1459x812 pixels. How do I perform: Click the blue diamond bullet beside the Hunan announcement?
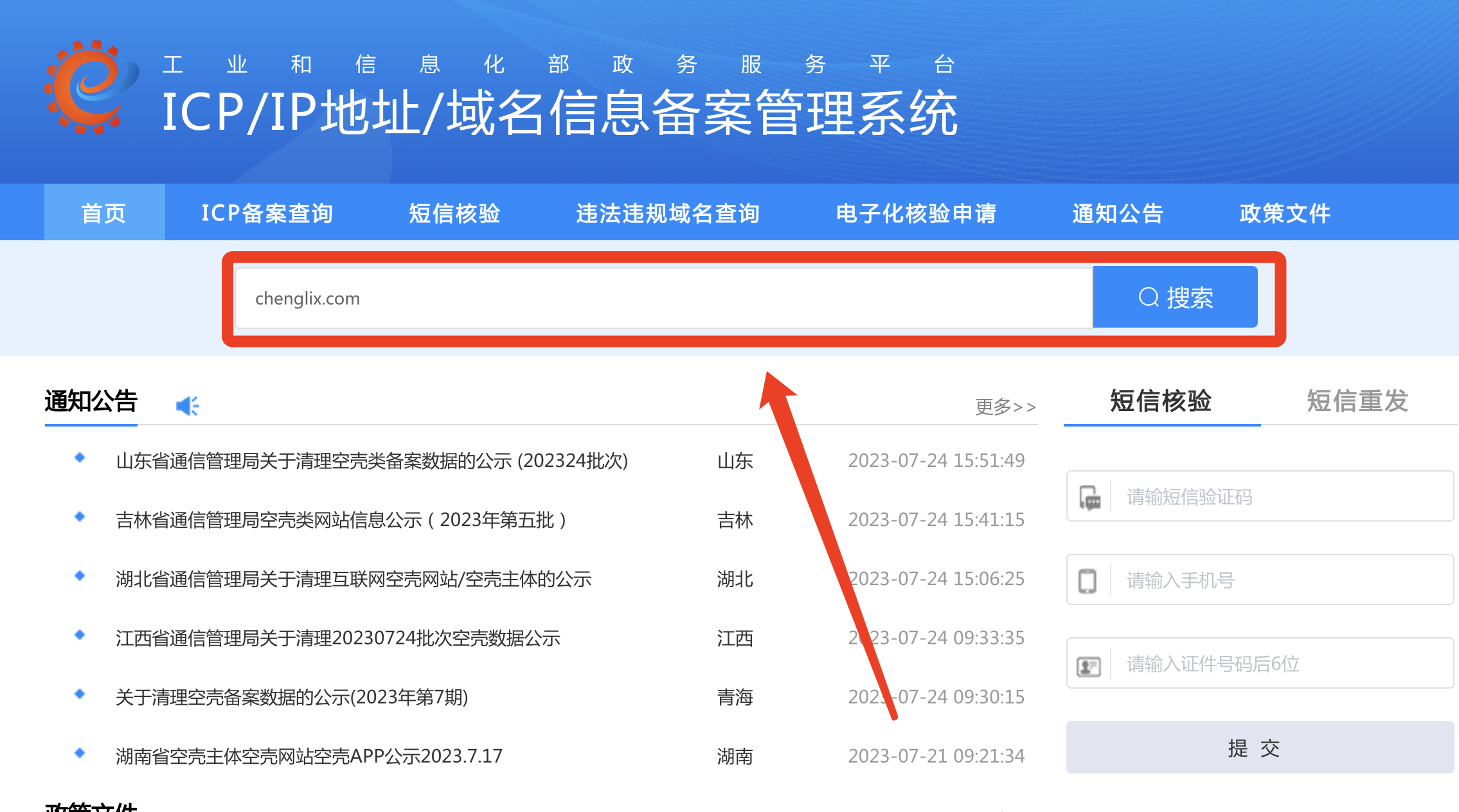pyautogui.click(x=80, y=752)
